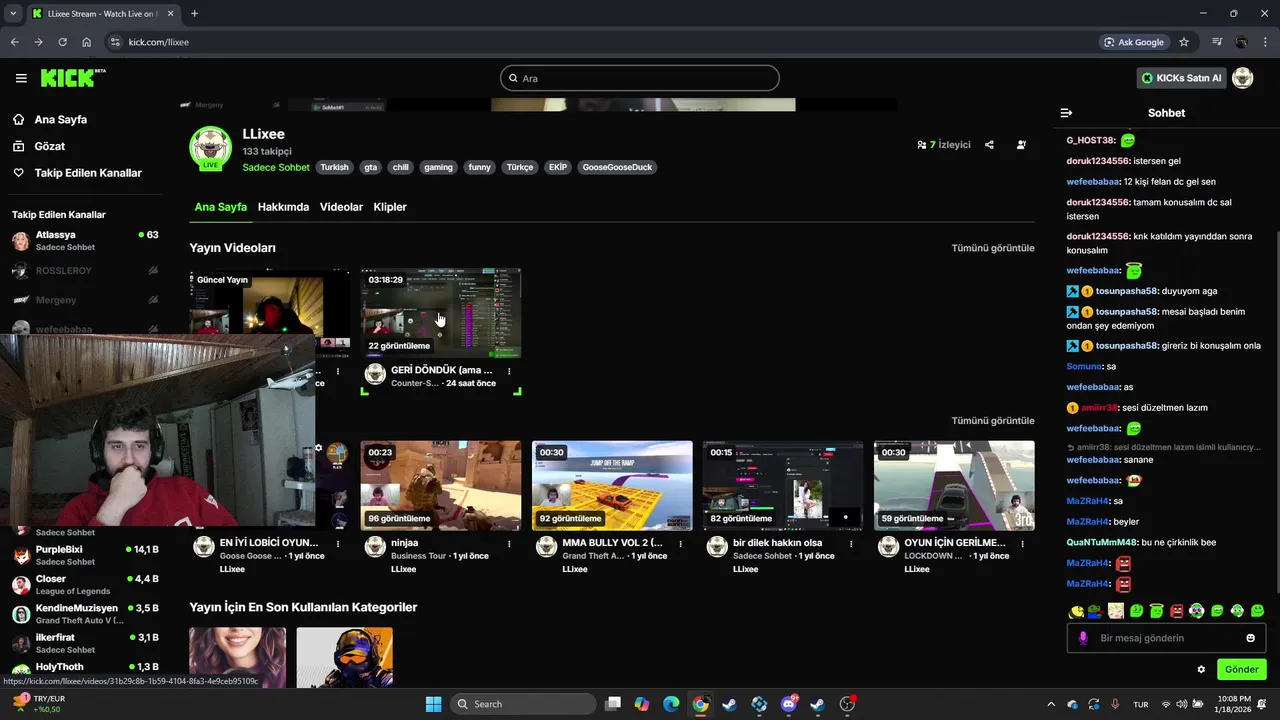
Task: Open the tab search dropdown in Chrome
Action: click(x=13, y=13)
